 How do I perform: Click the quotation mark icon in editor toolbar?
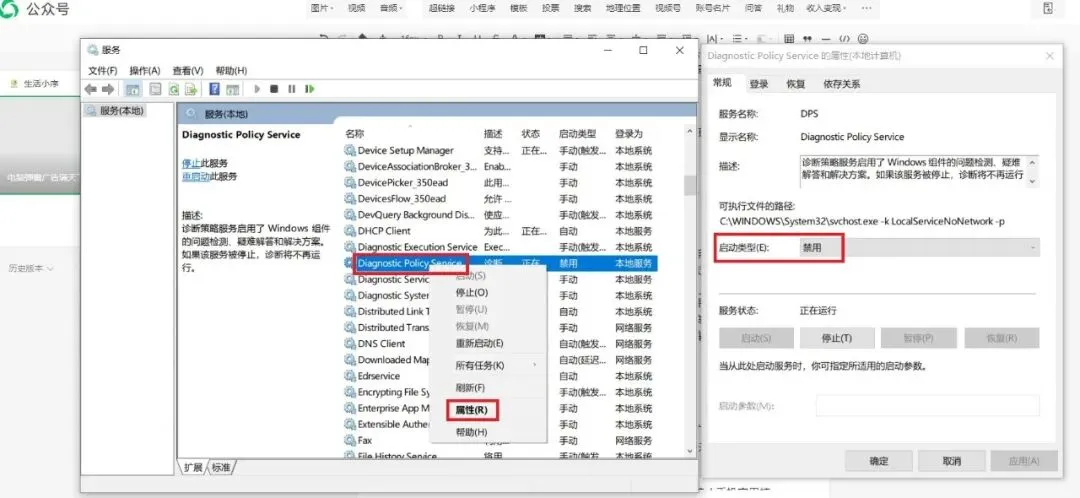807,39
